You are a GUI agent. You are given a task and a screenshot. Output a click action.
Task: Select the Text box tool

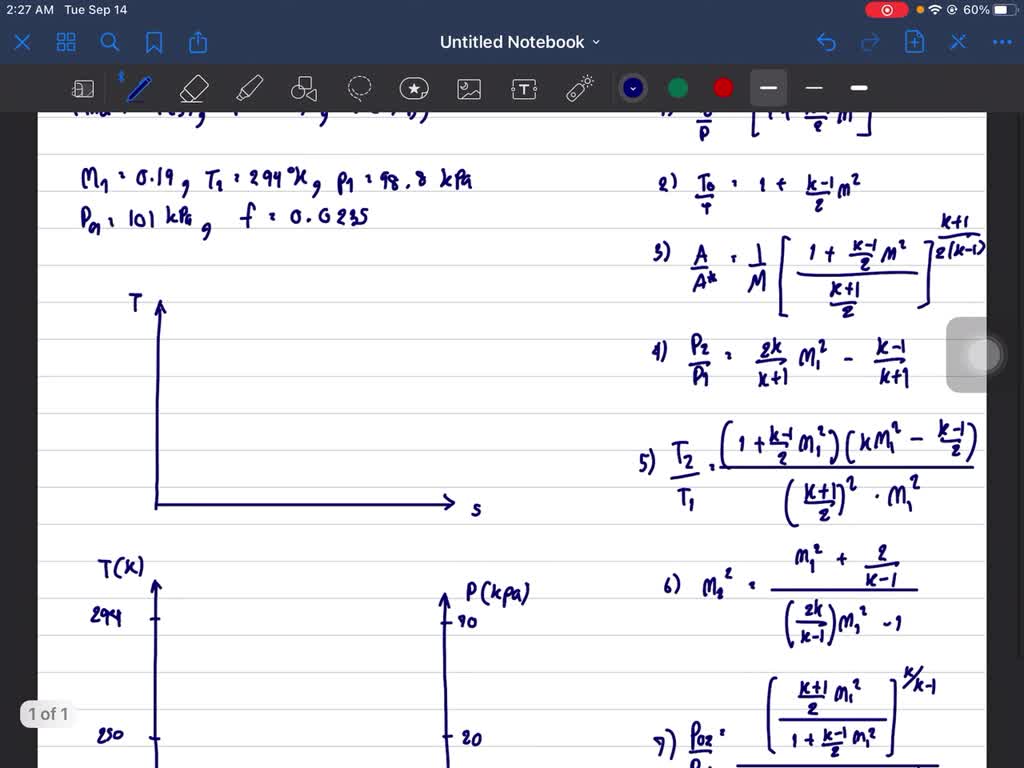[523, 88]
